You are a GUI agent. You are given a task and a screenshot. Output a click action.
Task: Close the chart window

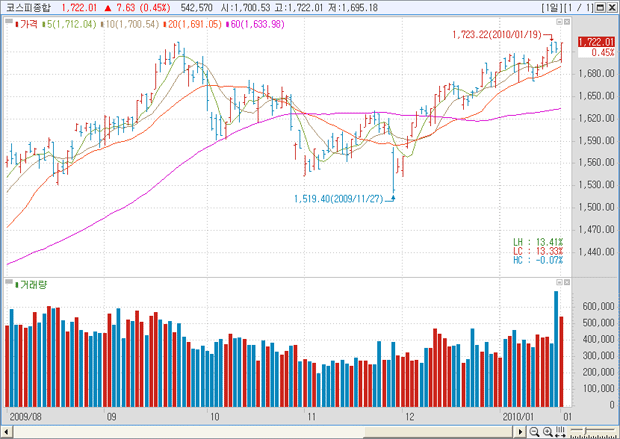coord(611,8)
